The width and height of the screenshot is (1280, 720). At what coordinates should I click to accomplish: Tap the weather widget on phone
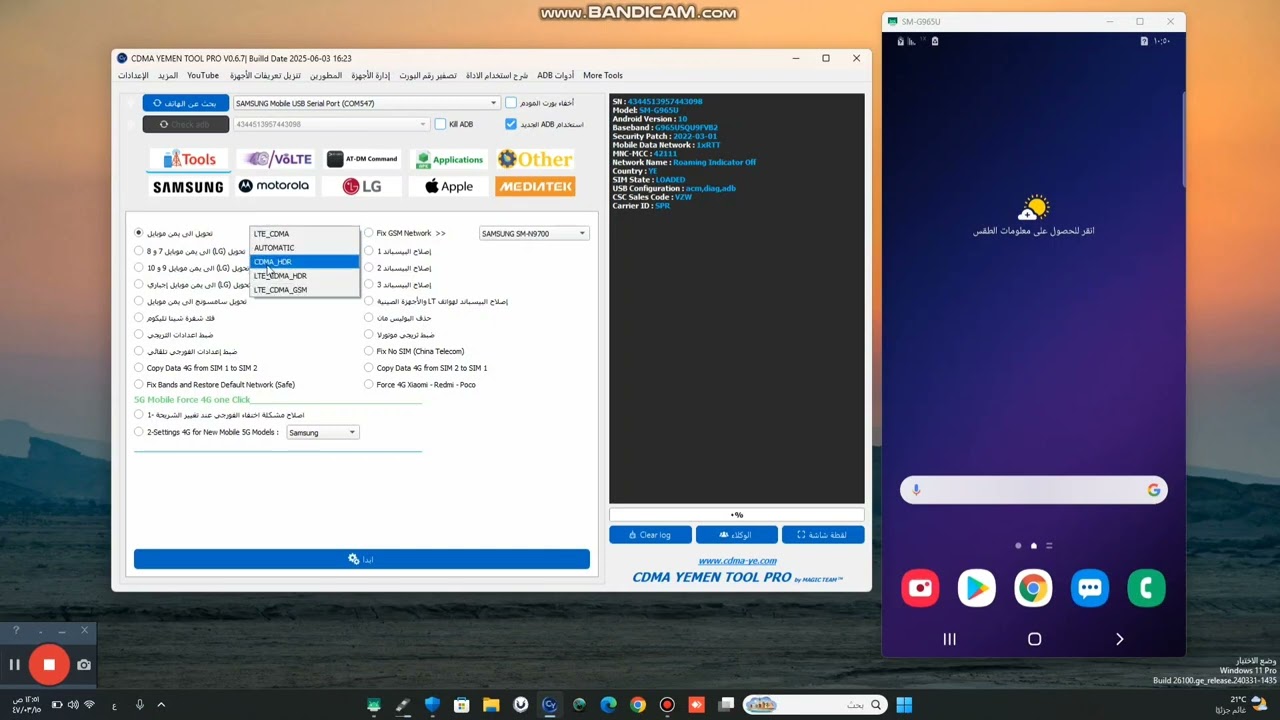point(1033,216)
